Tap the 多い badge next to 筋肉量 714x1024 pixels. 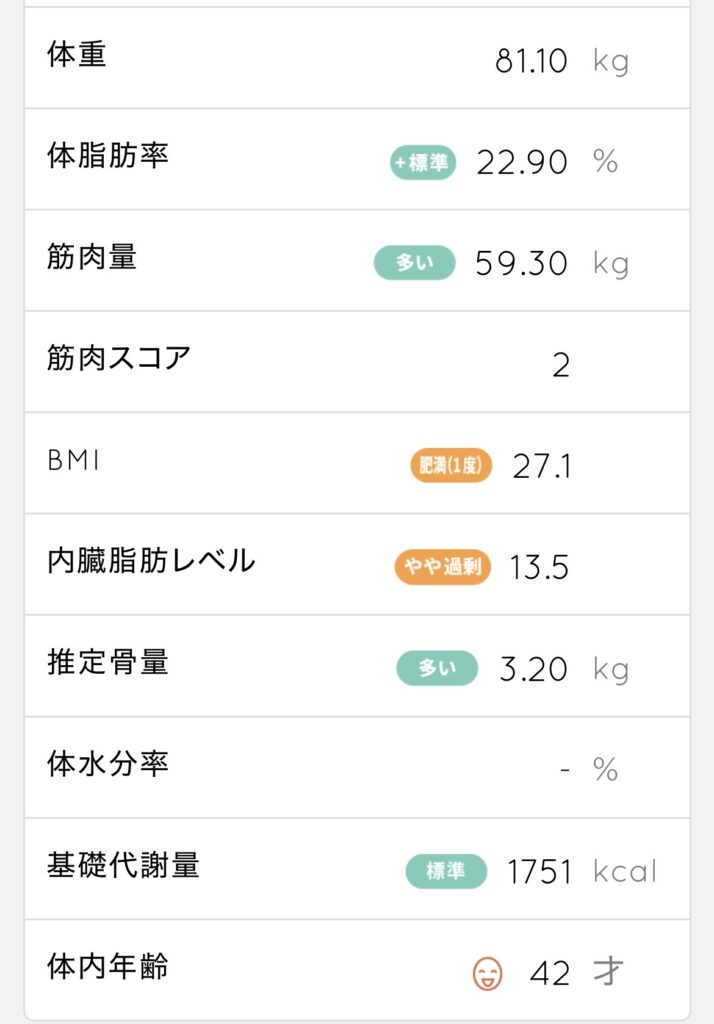pyautogui.click(x=414, y=263)
